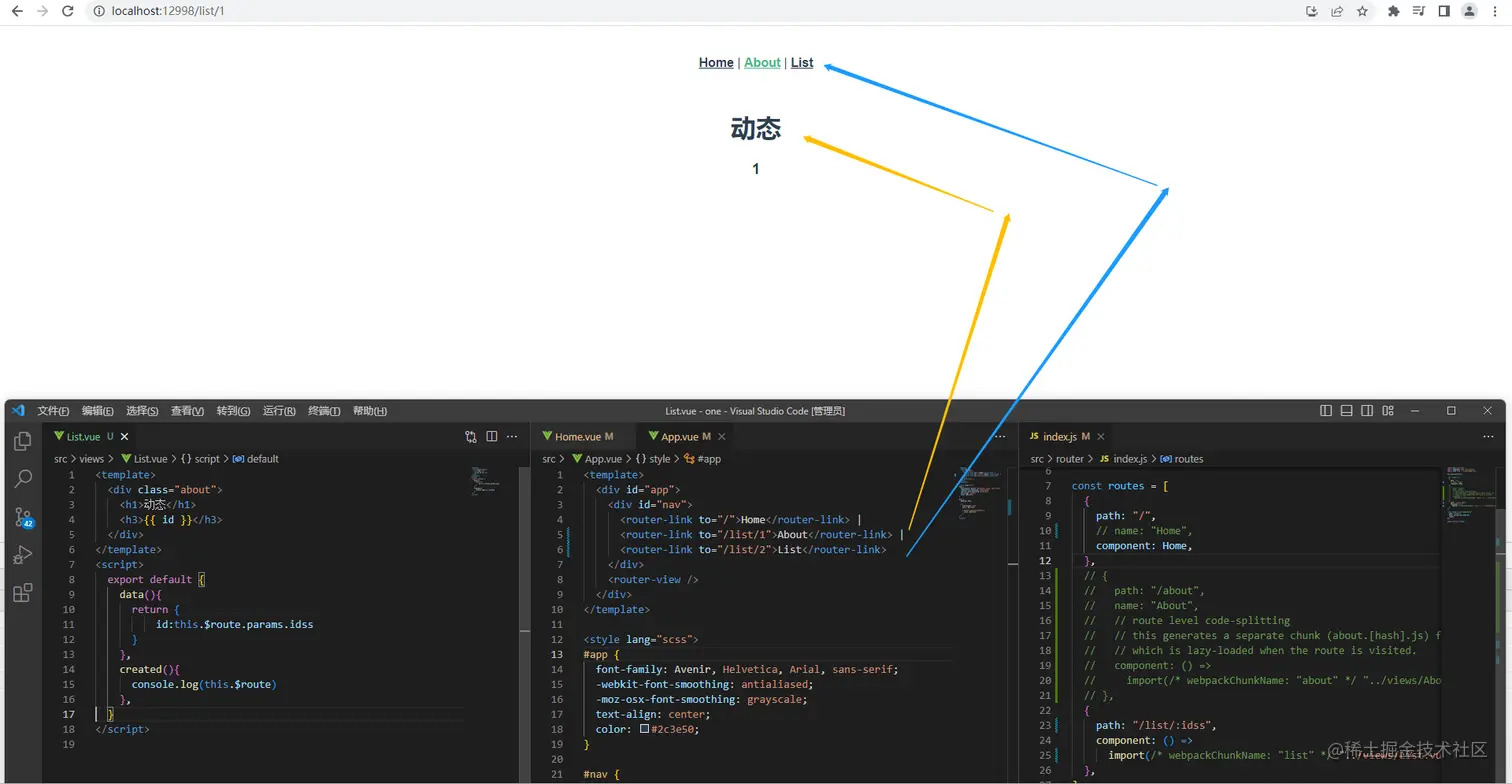1512x784 pixels.
Task: Click 'path: "/list/:idss"' line in index.js
Action: click(x=1156, y=726)
